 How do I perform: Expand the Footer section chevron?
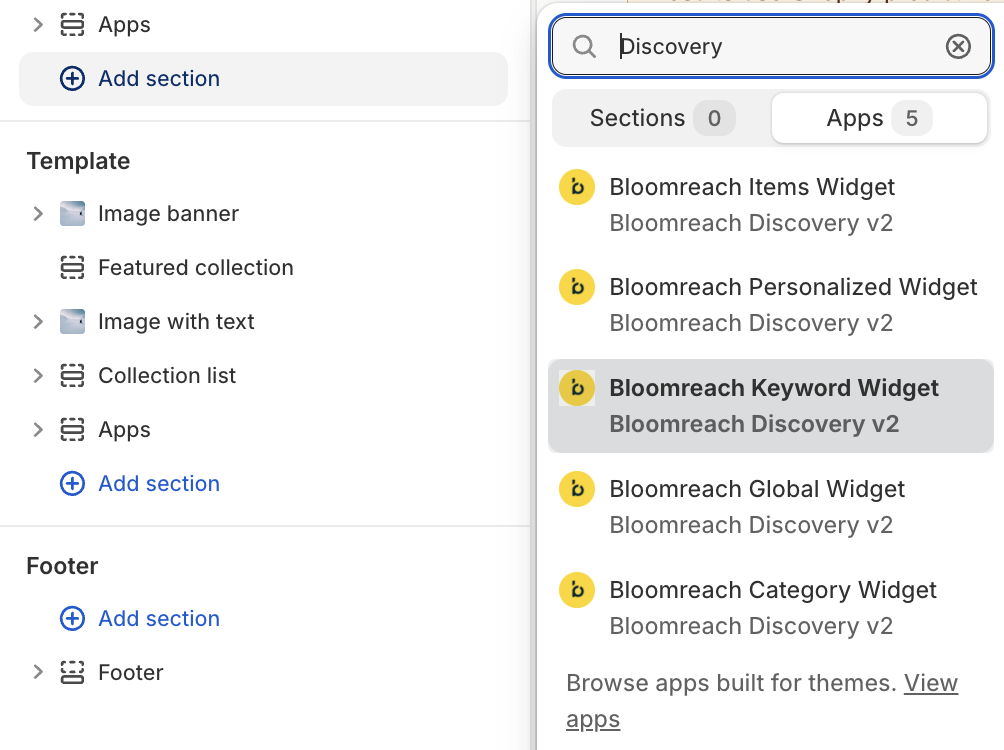(x=38, y=673)
